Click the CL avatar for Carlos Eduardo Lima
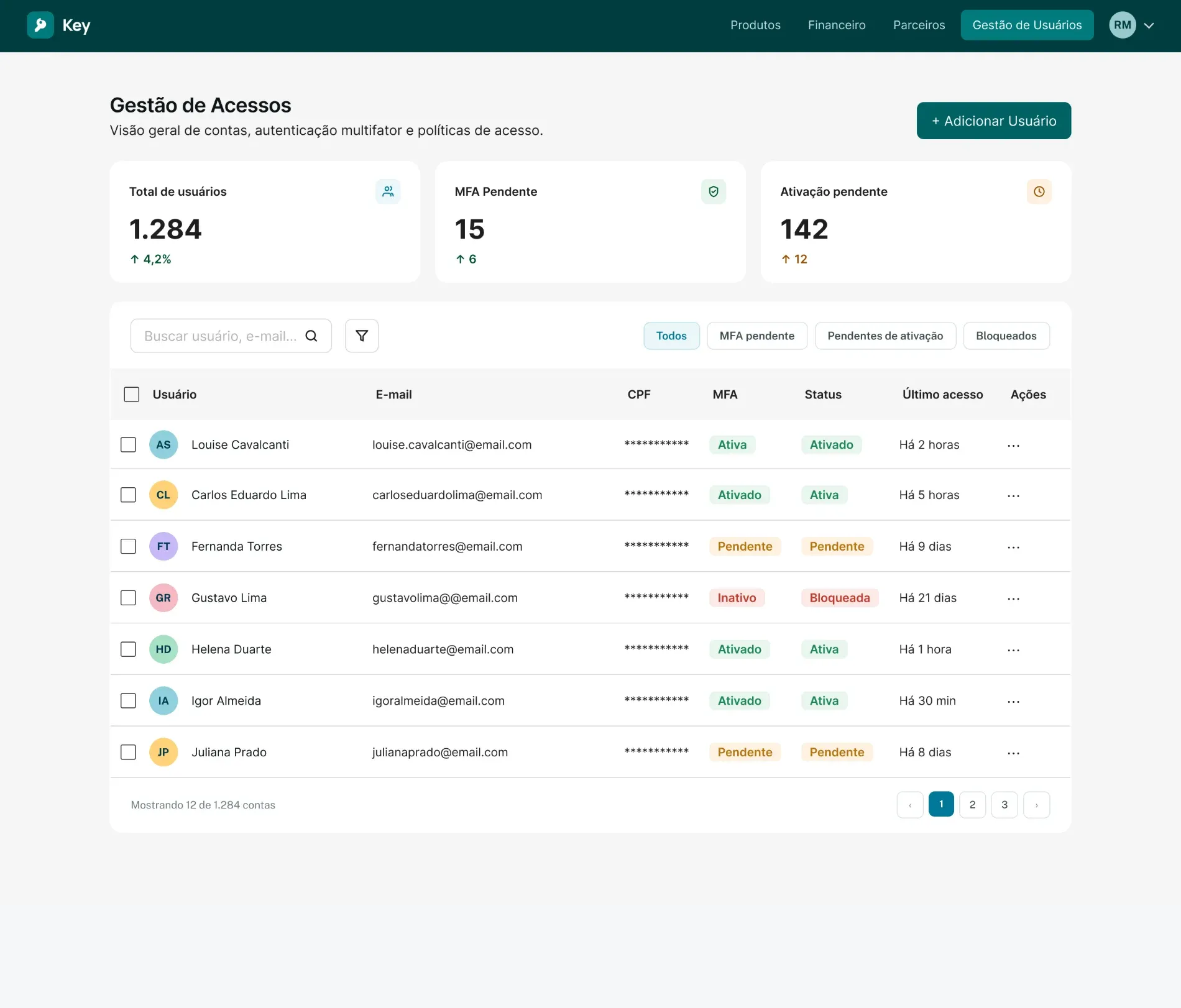The height and width of the screenshot is (1008, 1181). pyautogui.click(x=163, y=495)
